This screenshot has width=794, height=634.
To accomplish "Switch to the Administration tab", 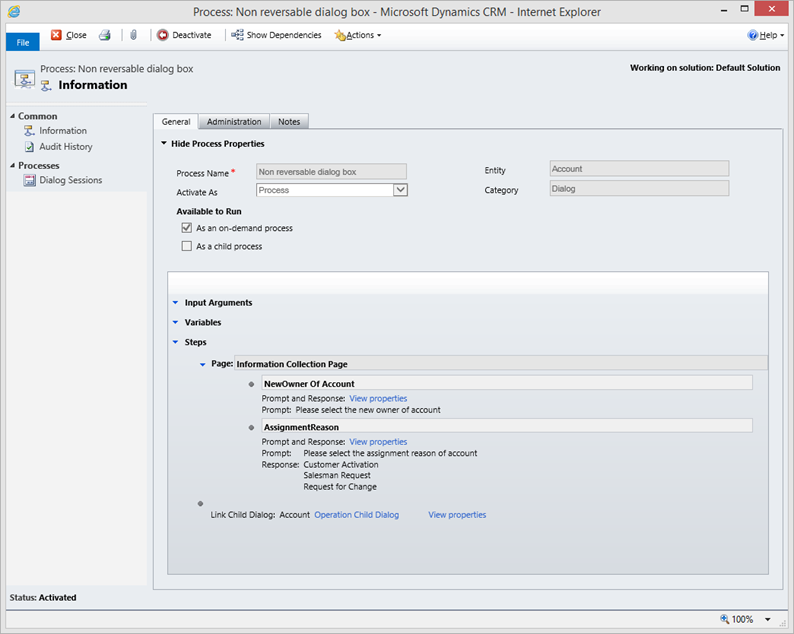I will pos(234,122).
